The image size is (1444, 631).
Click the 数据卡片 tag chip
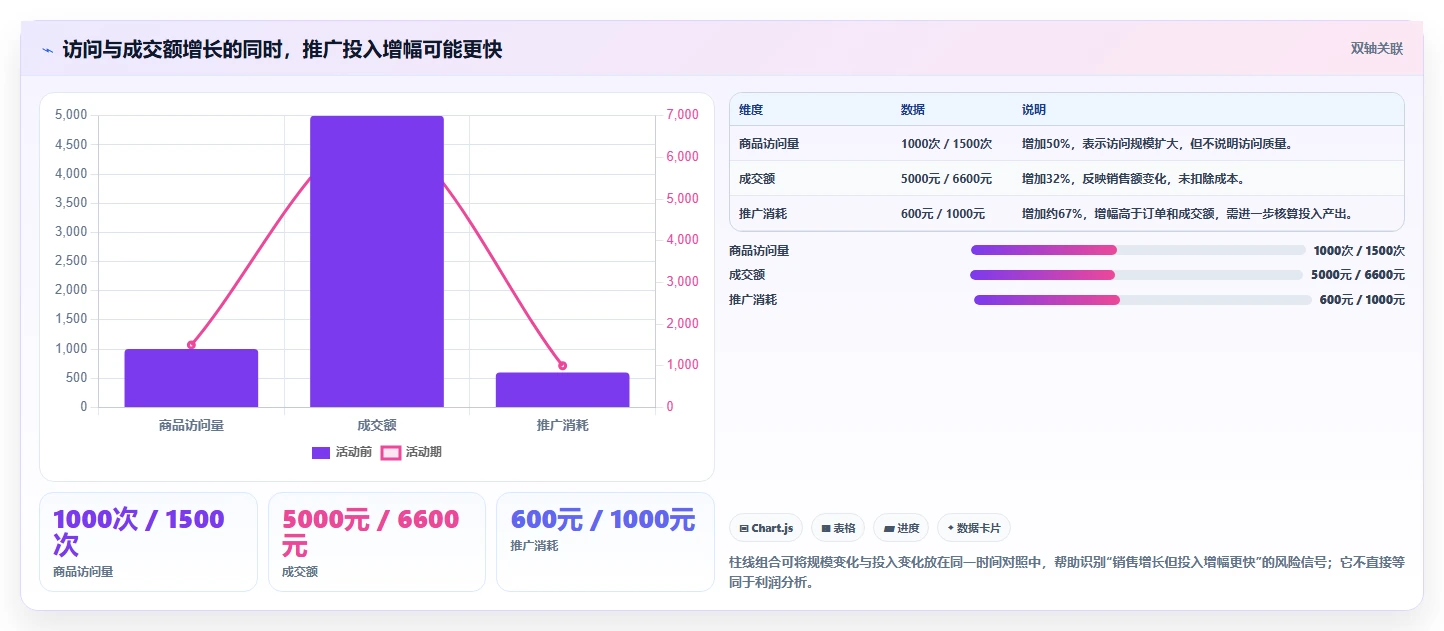[973, 528]
